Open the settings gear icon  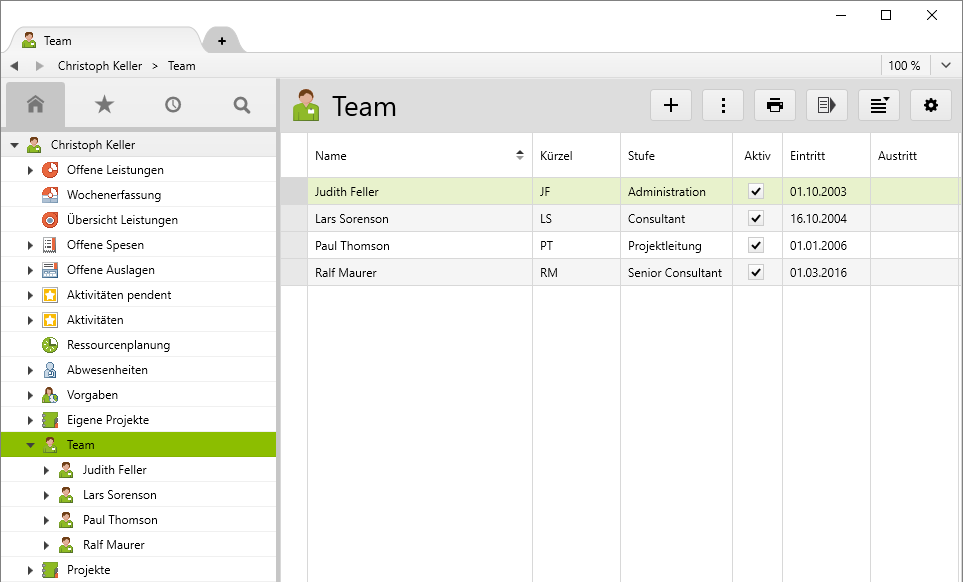click(x=931, y=105)
